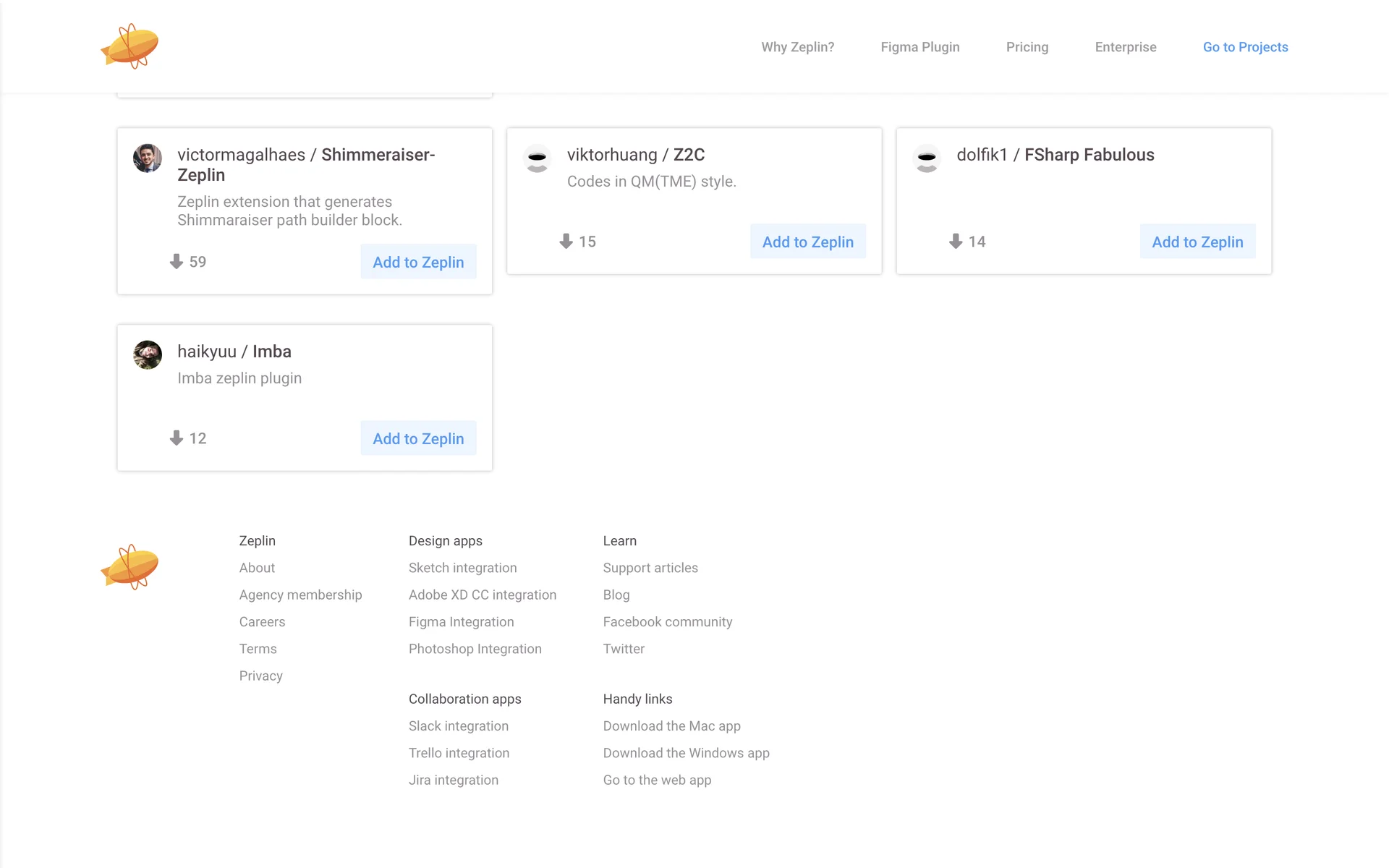Go to the Figma Plugin page
The width and height of the screenshot is (1389, 868).
(x=919, y=47)
